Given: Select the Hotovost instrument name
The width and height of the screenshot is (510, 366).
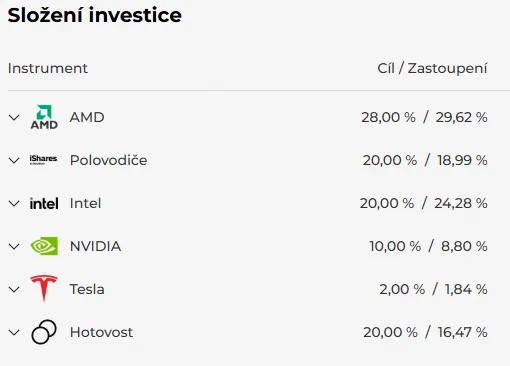Looking at the screenshot, I should click(101, 332).
